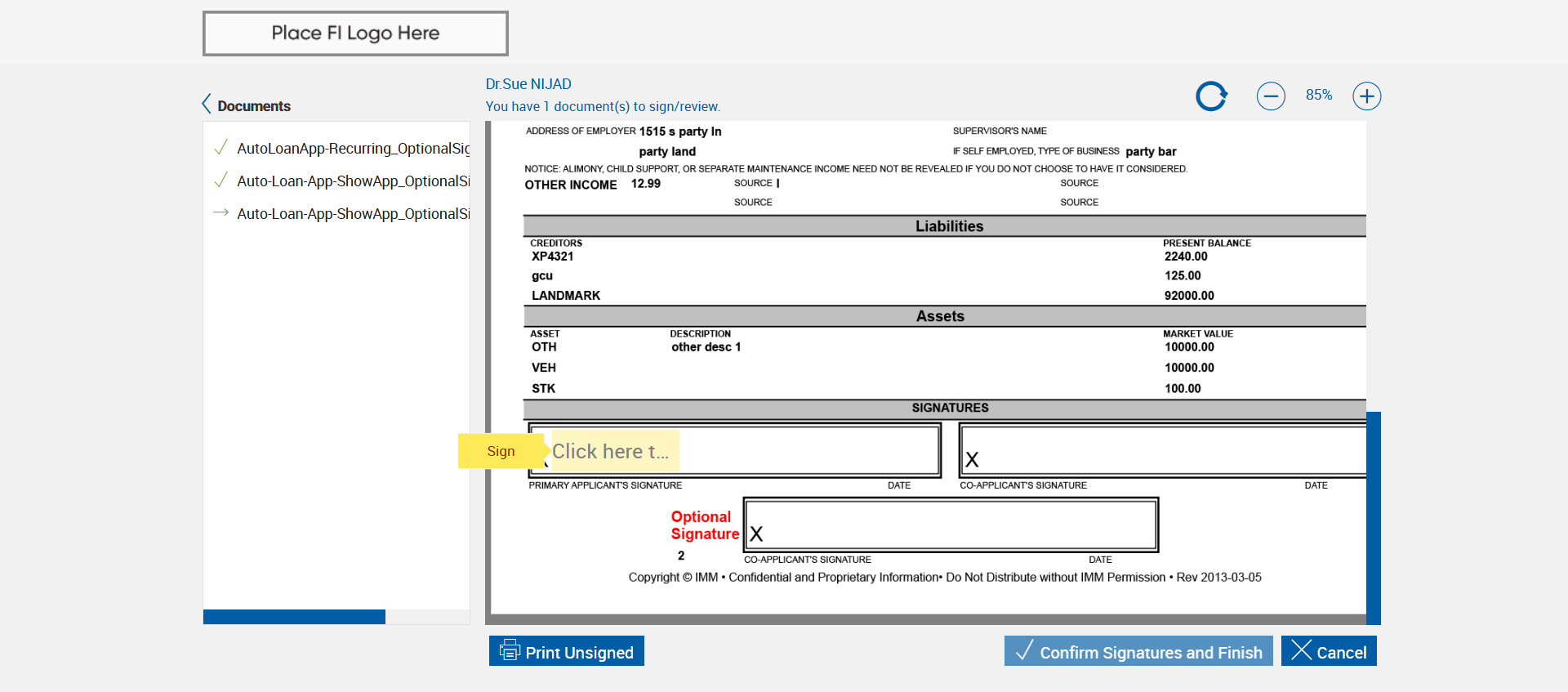Click the XP4321 creditor entry
The width and height of the screenshot is (1568, 692).
click(x=553, y=257)
